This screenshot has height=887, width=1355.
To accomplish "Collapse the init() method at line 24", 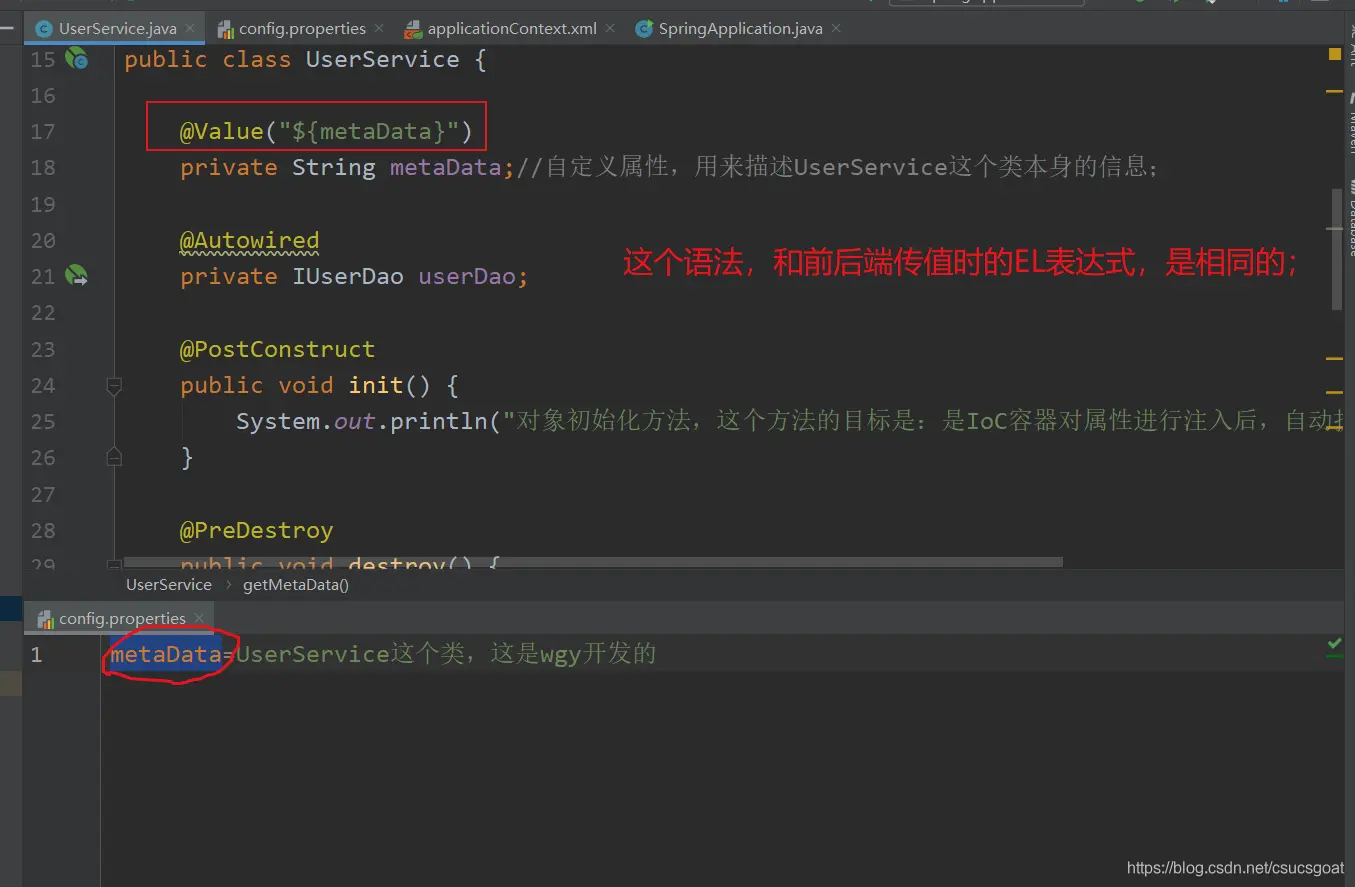I will coord(114,385).
